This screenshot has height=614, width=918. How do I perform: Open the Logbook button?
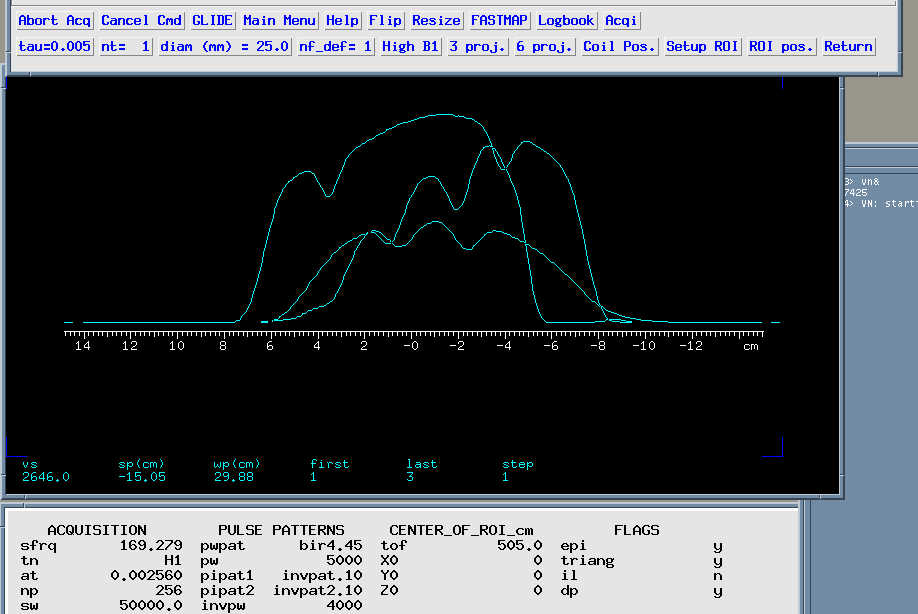[566, 20]
